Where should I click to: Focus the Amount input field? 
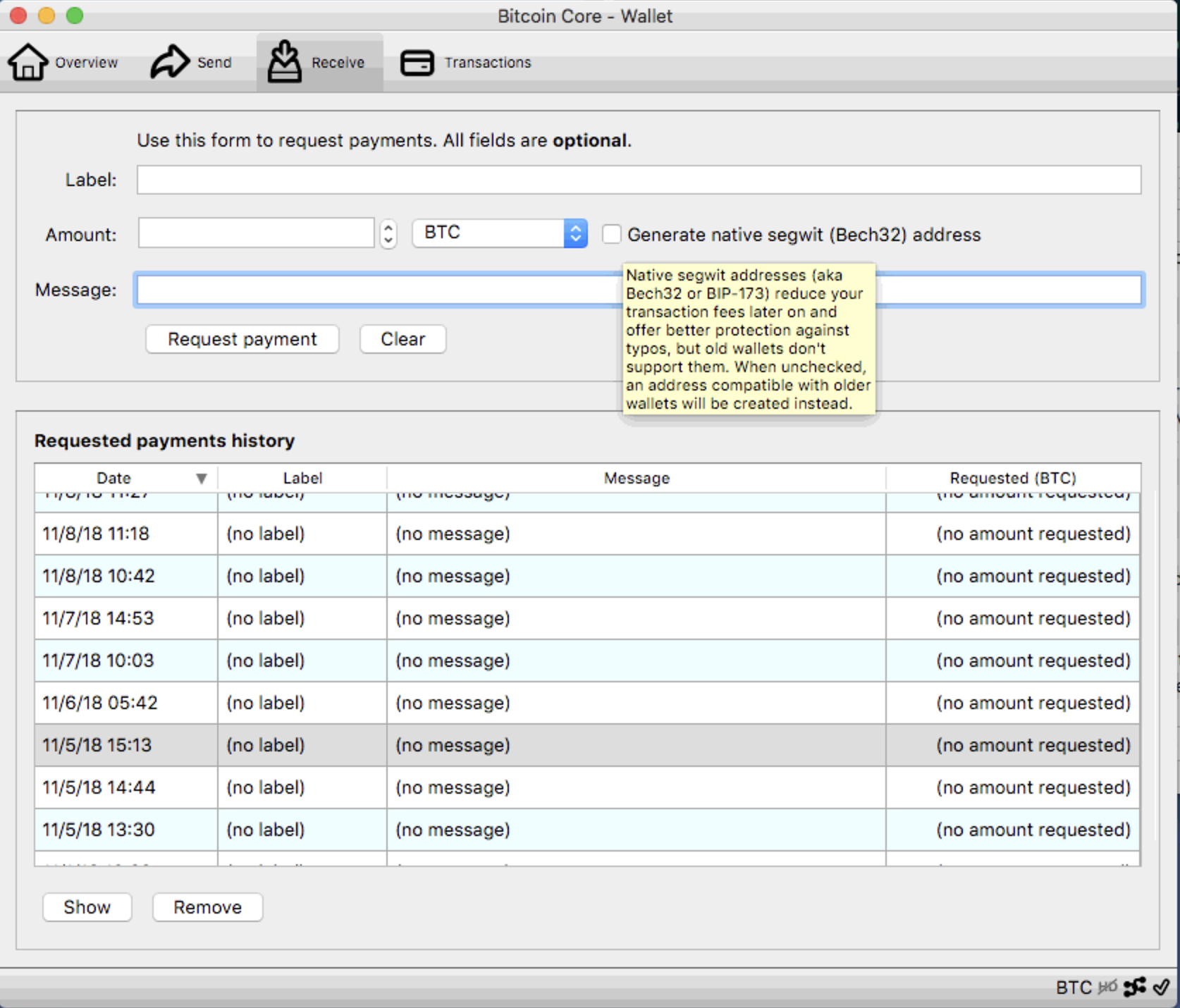[256, 233]
